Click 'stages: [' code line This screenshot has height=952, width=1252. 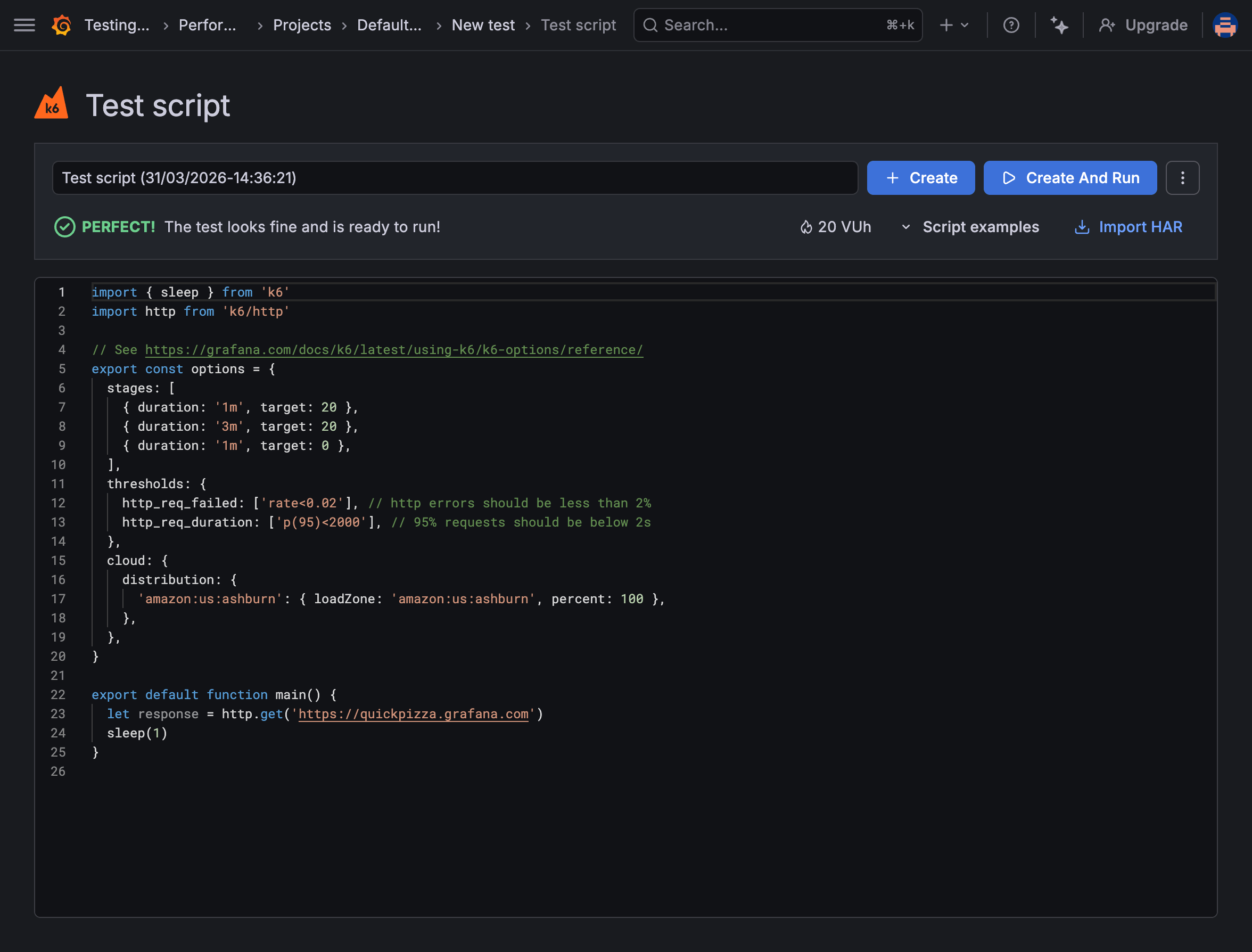(x=141, y=388)
